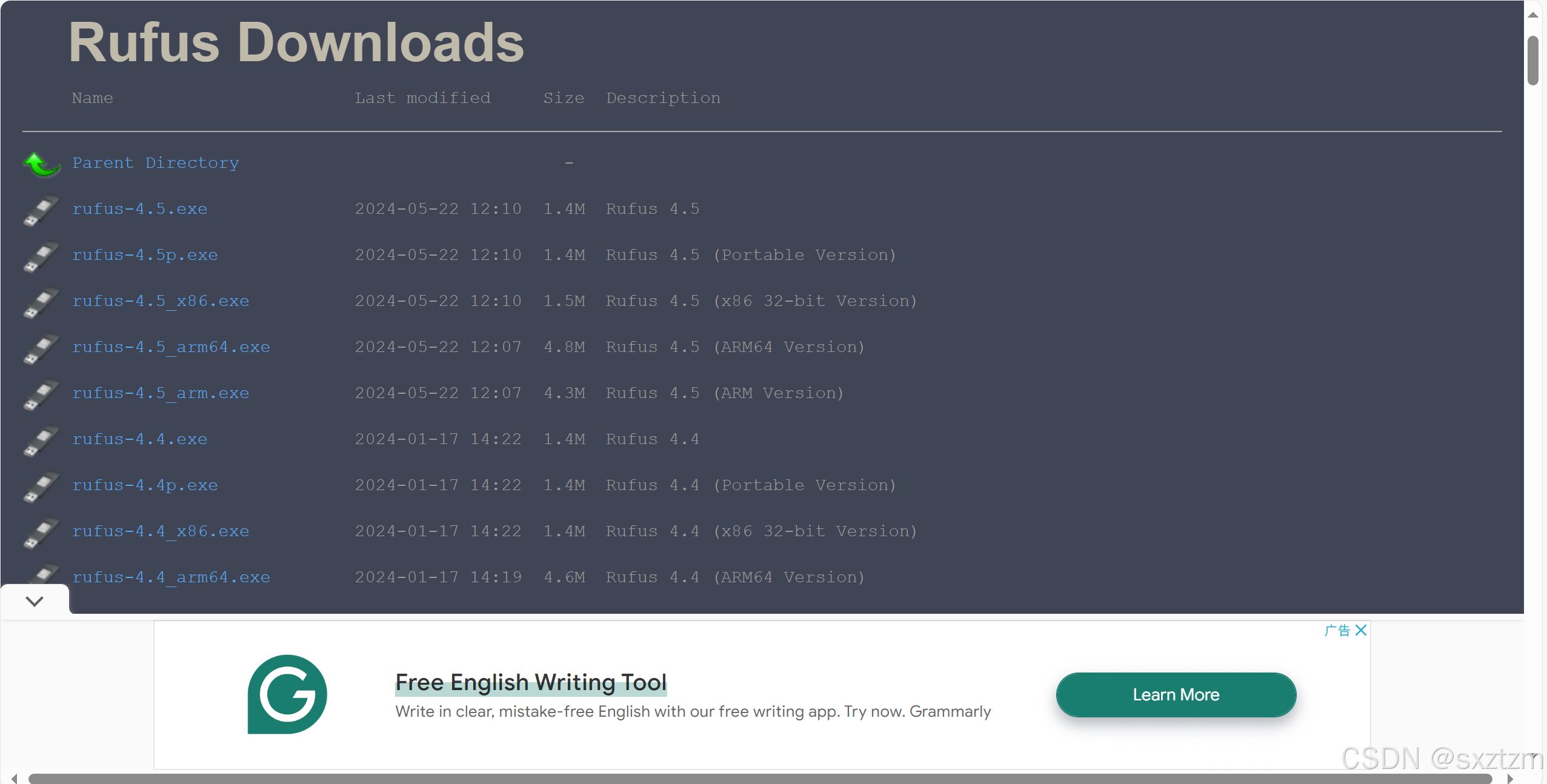
Task: Click USB drive icon beside rufus-4.5_arm.exe
Action: point(42,394)
